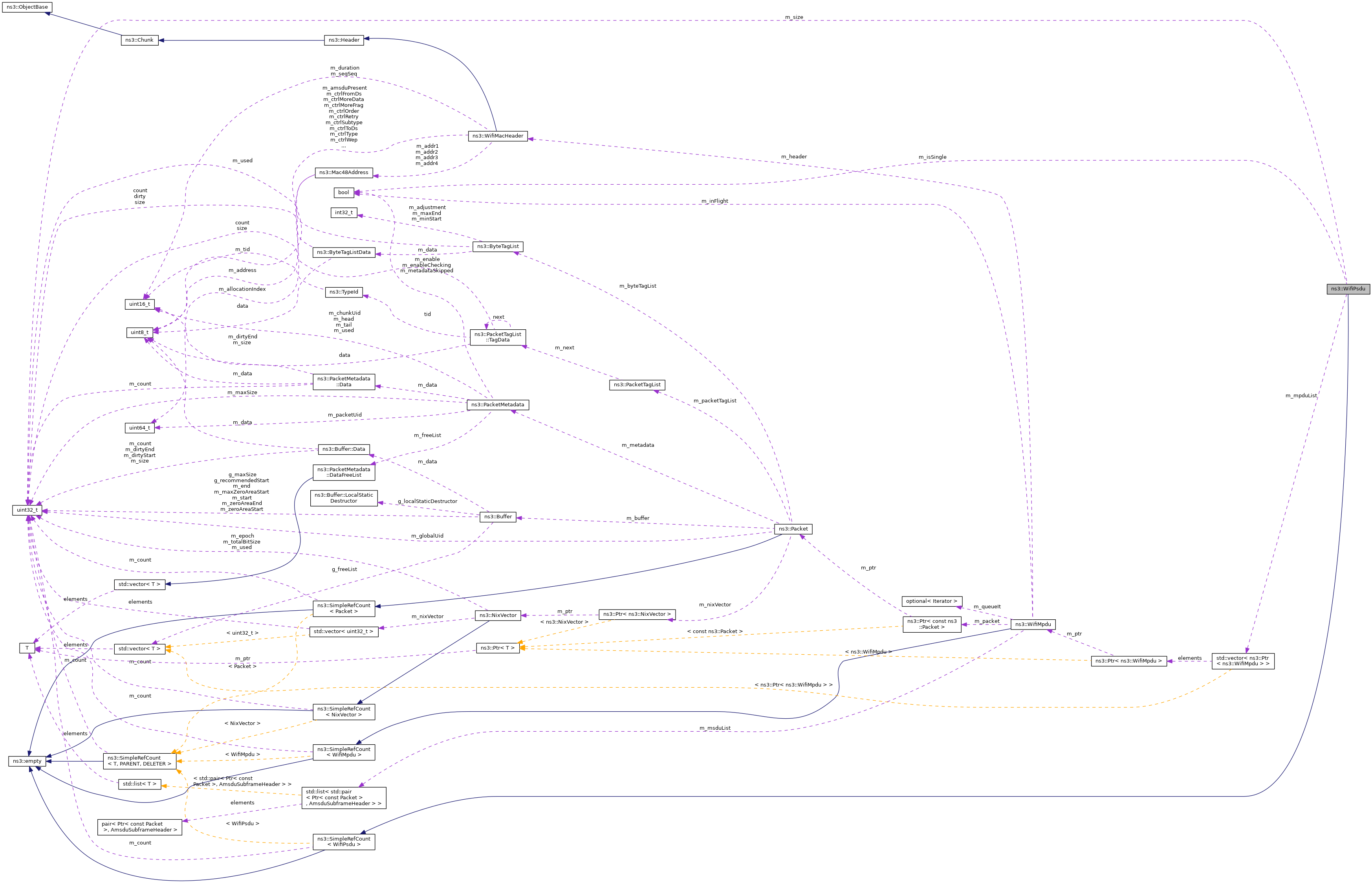Click the T template type node
This screenshot has width=1372, height=883.
[27, 648]
